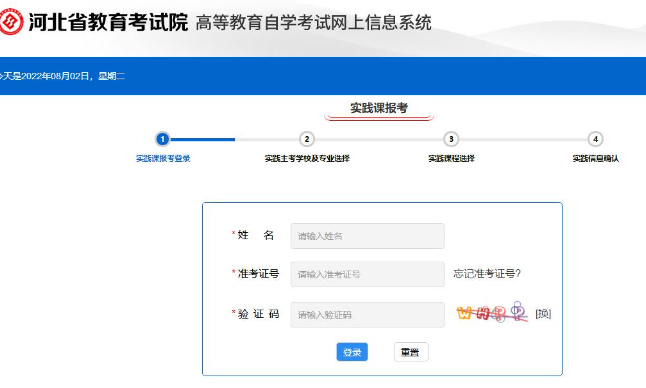Image resolution: width=646 pixels, height=388 pixels.
Task: Click the 验证码 captcha input field
Action: pos(367,315)
